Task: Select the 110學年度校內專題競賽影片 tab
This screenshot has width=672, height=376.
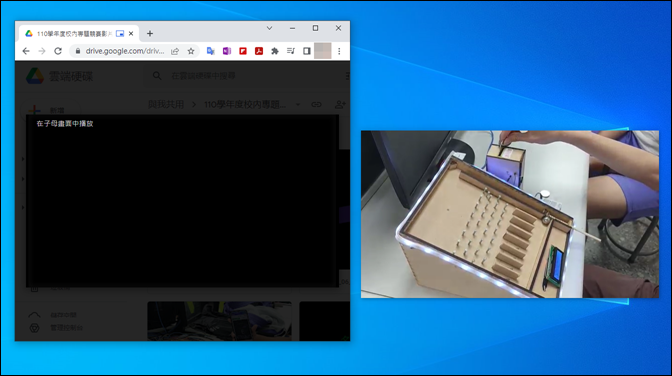Action: [74, 33]
